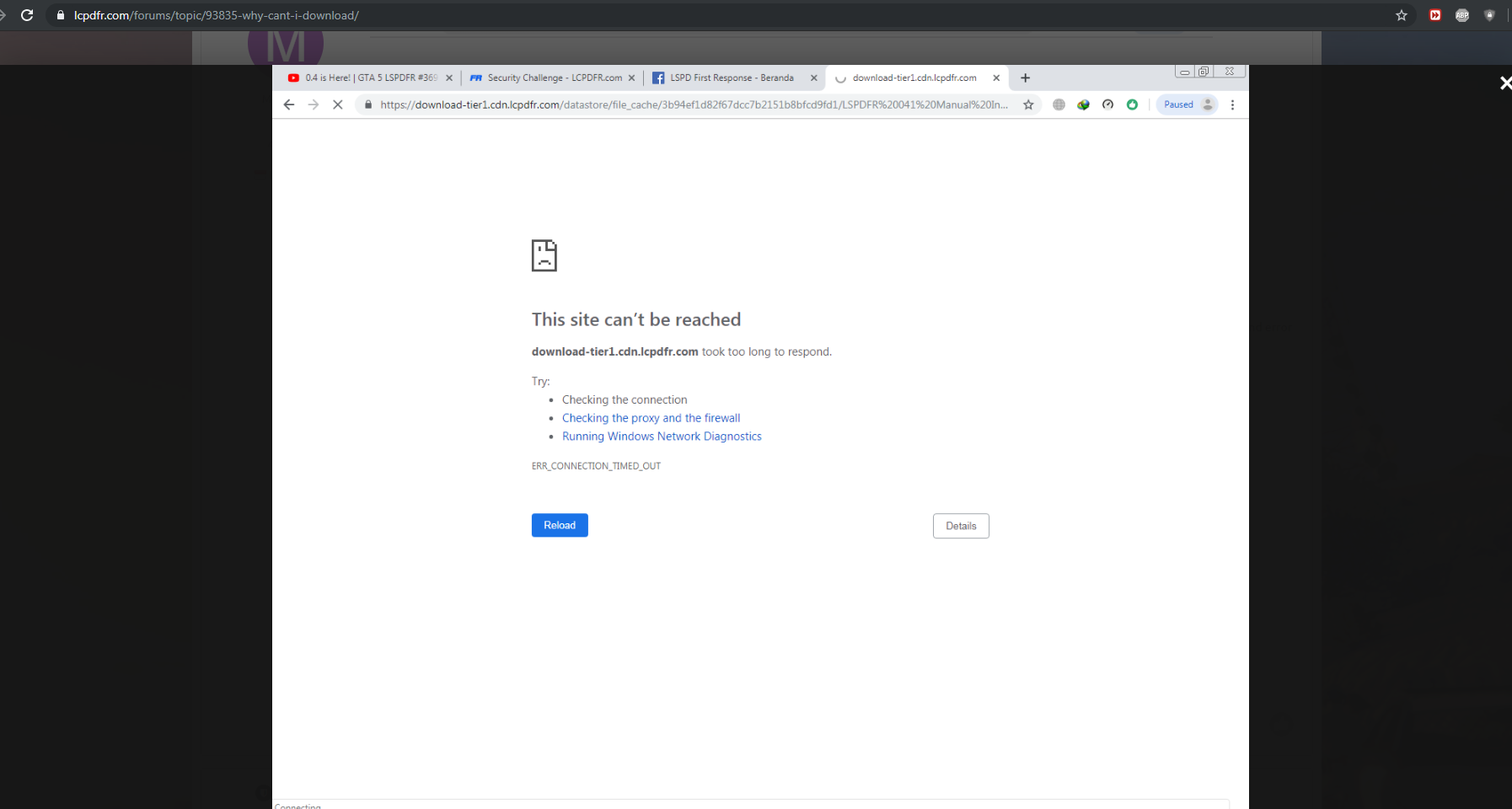Open the red extension icon in the outer toolbar
This screenshot has width=1512, height=809.
click(1435, 15)
